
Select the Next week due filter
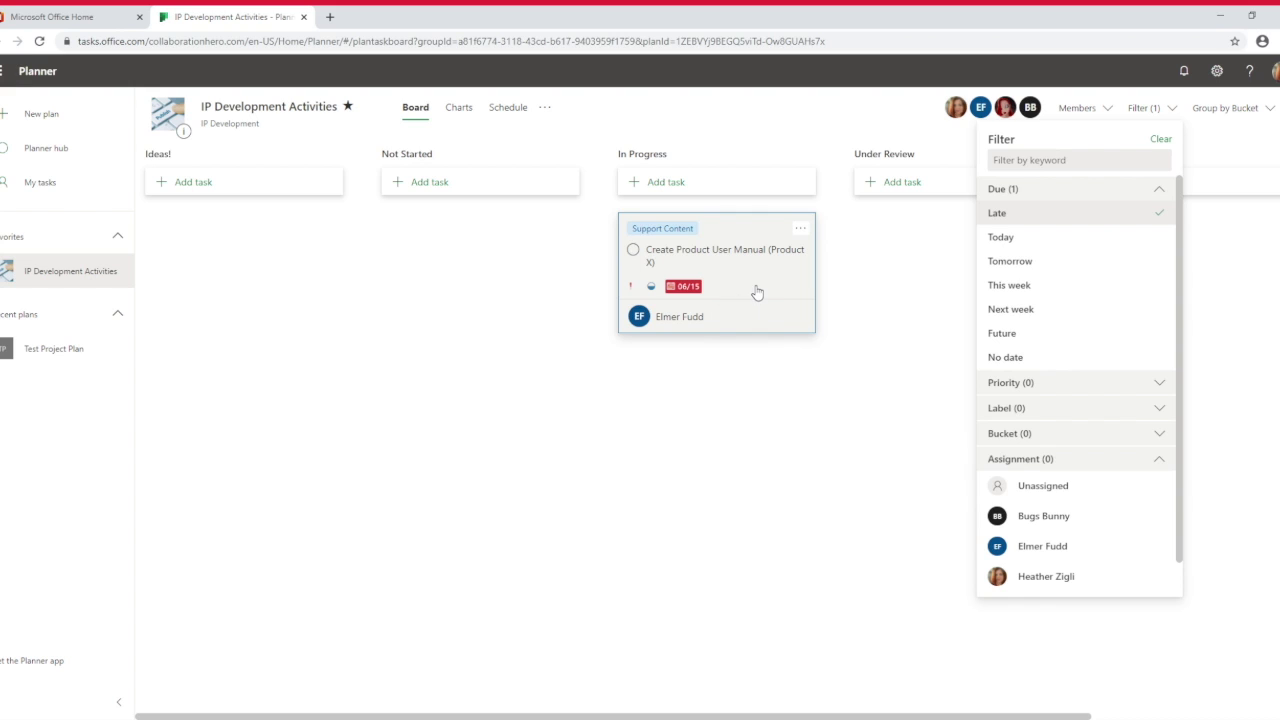(x=1076, y=309)
